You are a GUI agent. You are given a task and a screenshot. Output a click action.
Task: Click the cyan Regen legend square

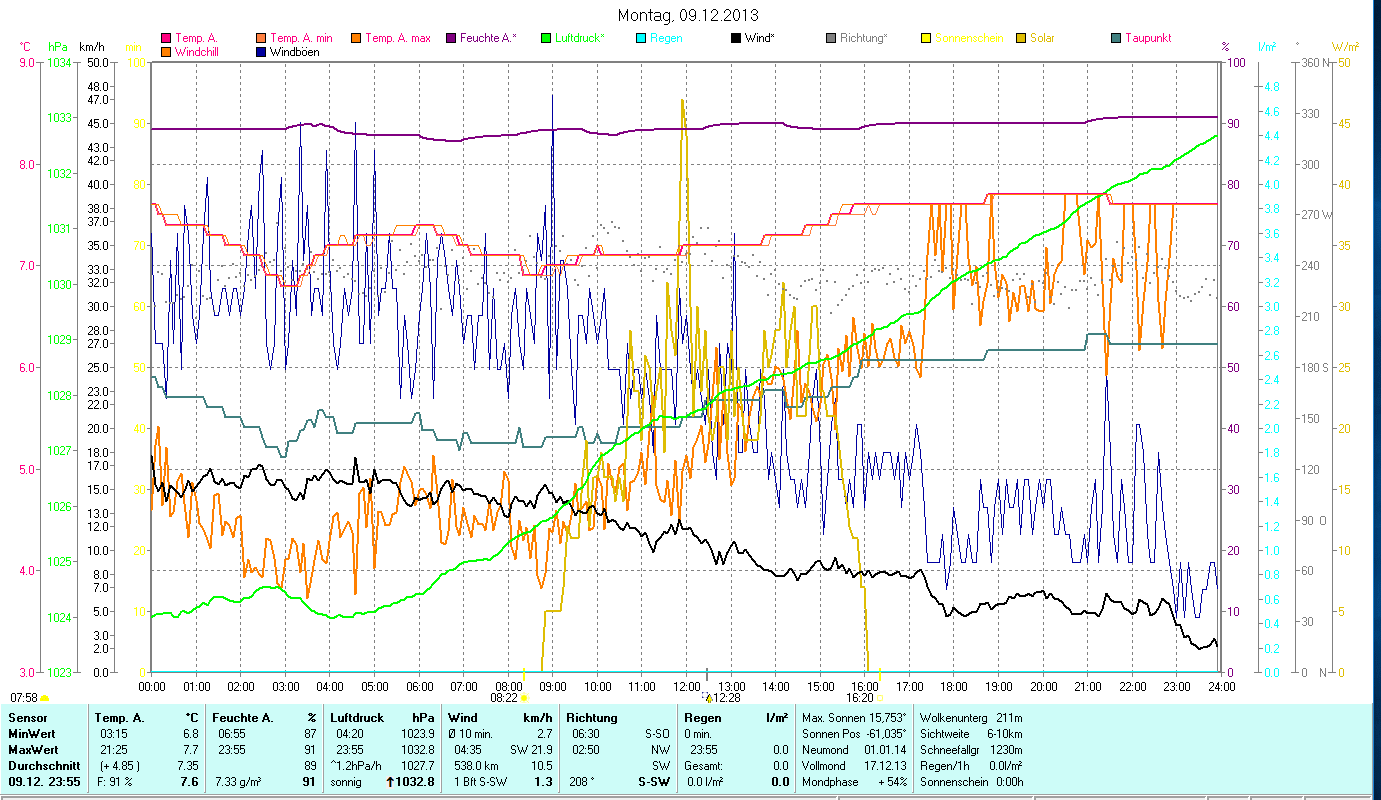tap(641, 39)
